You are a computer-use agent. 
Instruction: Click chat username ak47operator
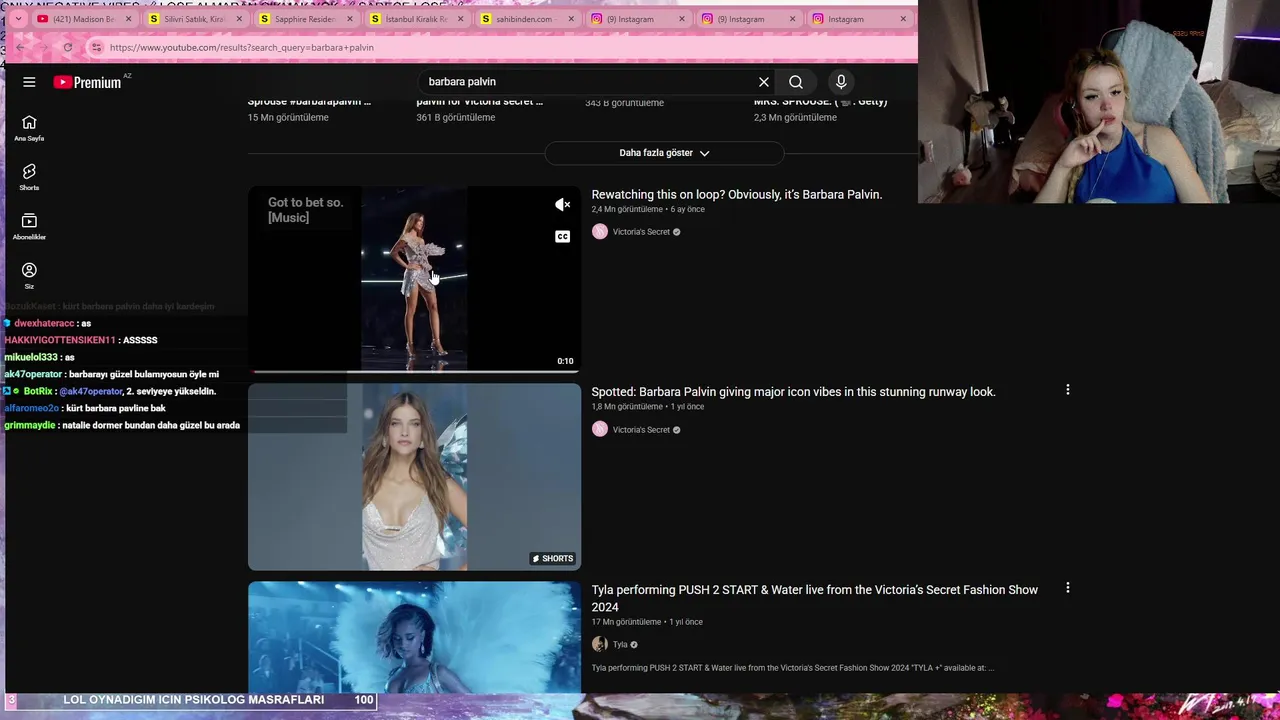click(33, 374)
